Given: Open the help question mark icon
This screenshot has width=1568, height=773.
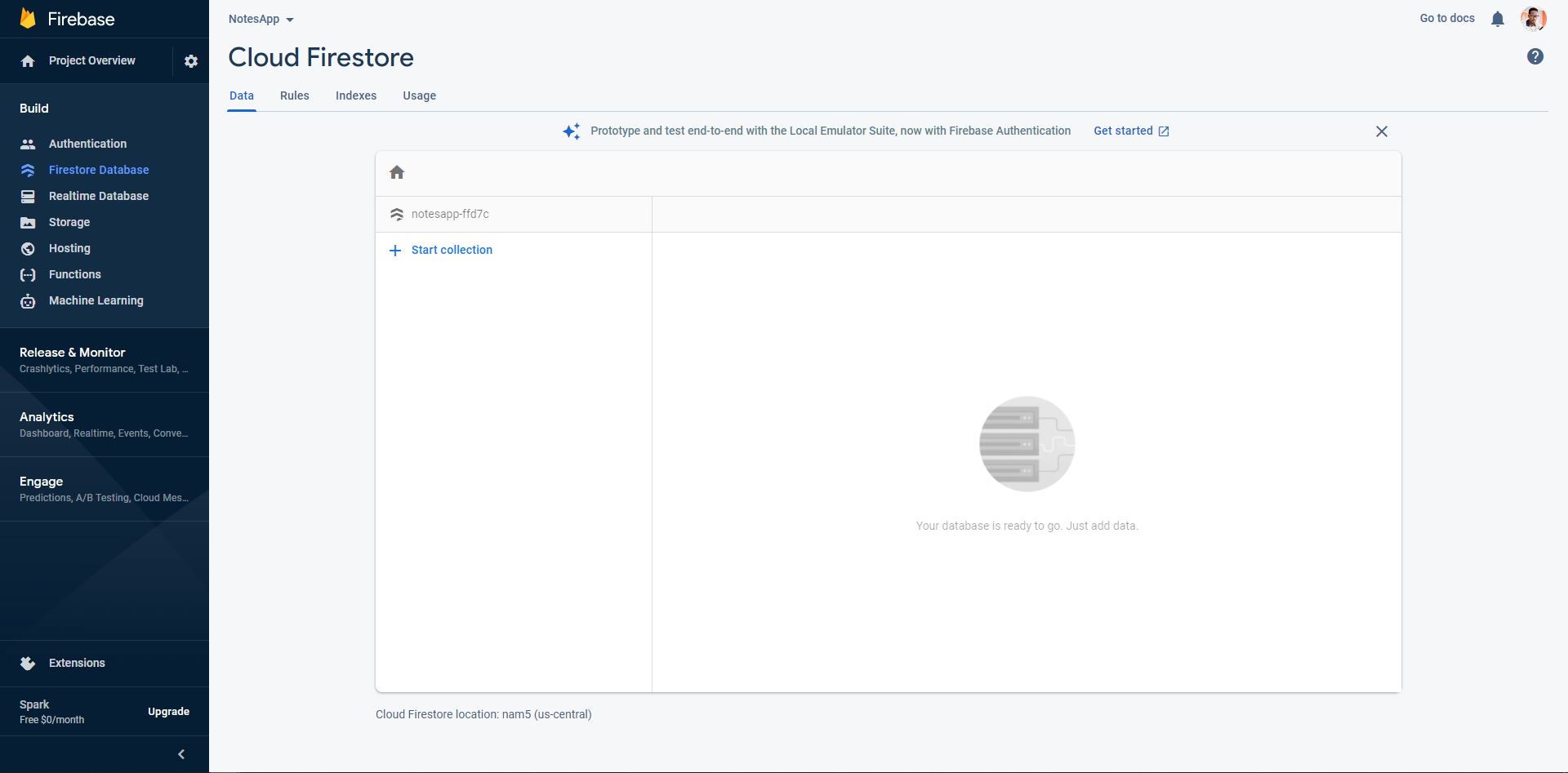Looking at the screenshot, I should pyautogui.click(x=1535, y=56).
